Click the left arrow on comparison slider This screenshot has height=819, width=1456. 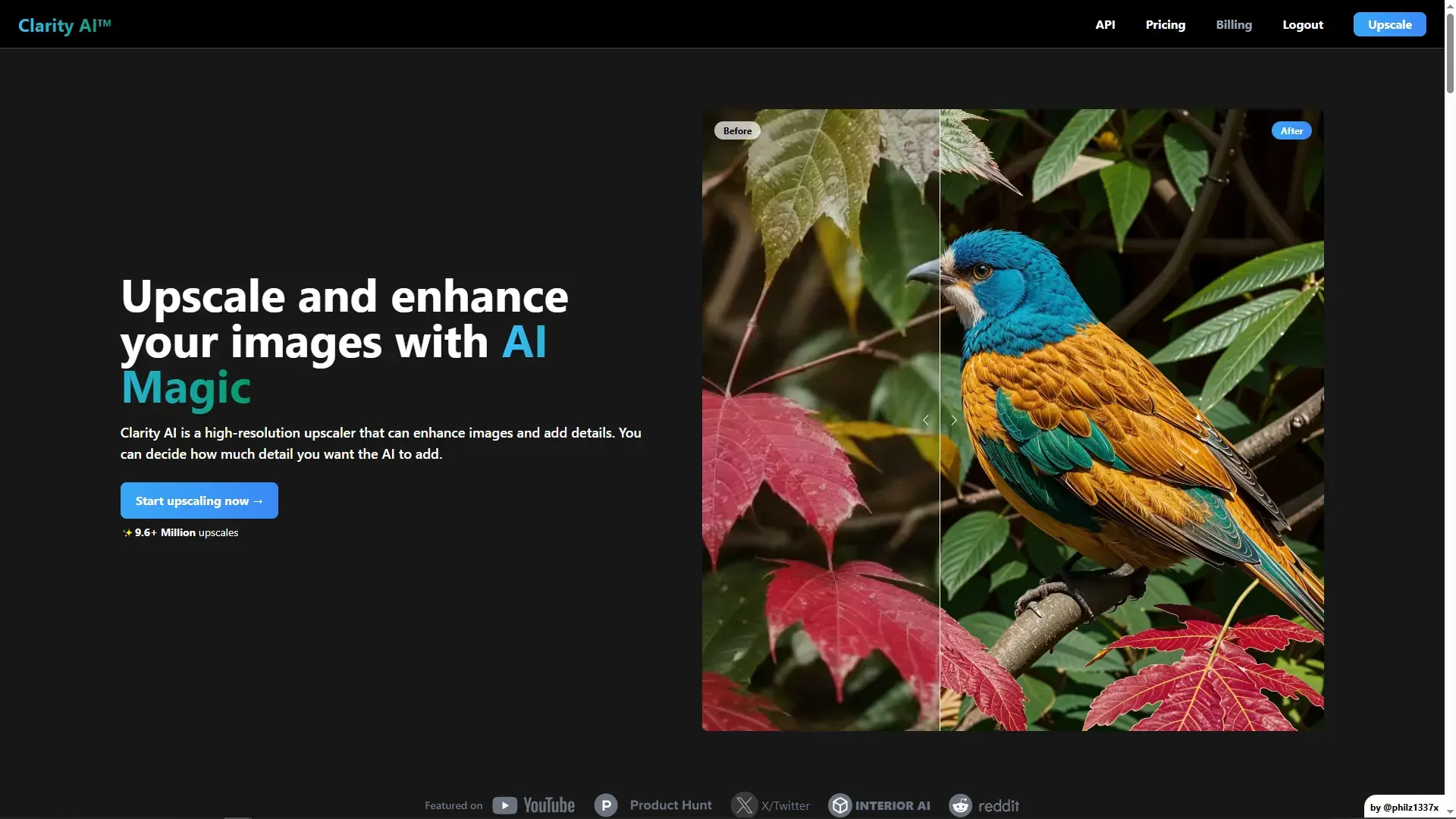point(926,420)
